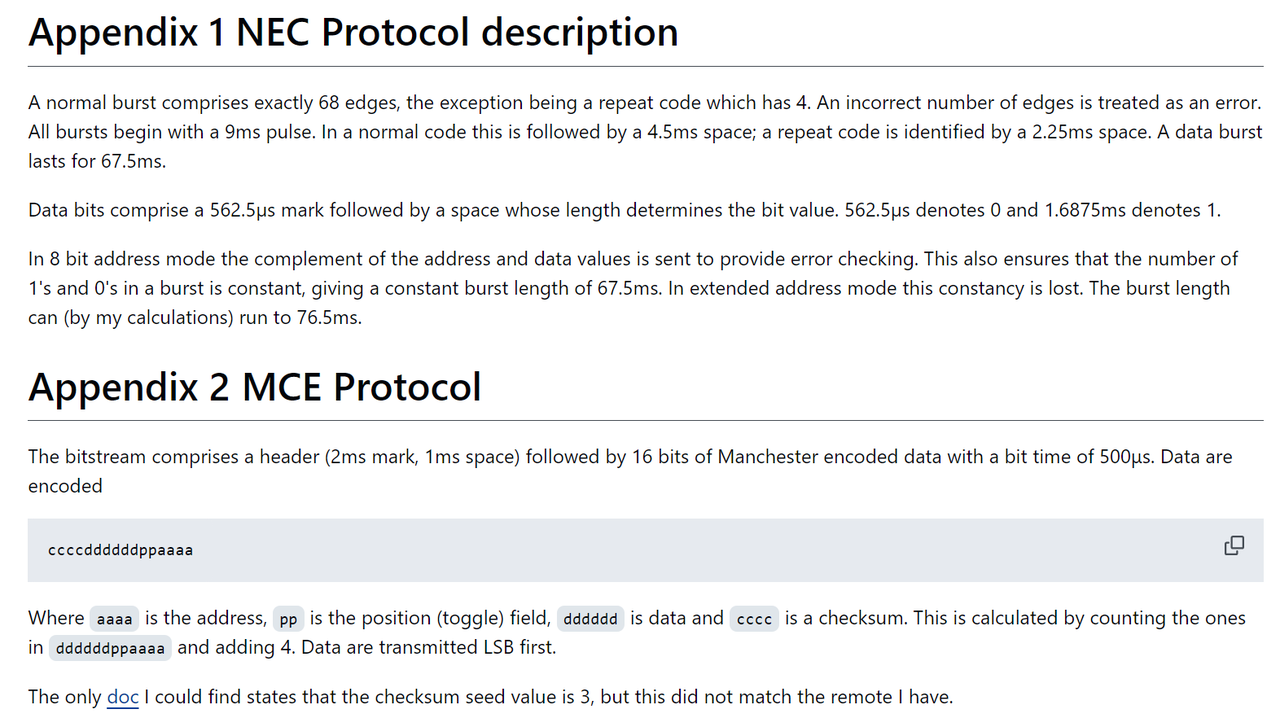Click the gray code block background area

pyautogui.click(x=645, y=550)
